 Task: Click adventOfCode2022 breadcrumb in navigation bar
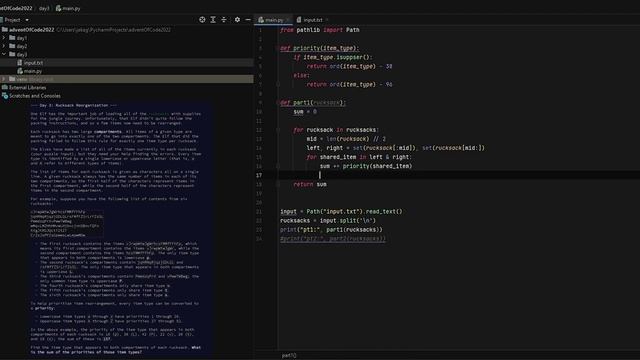click(x=16, y=8)
